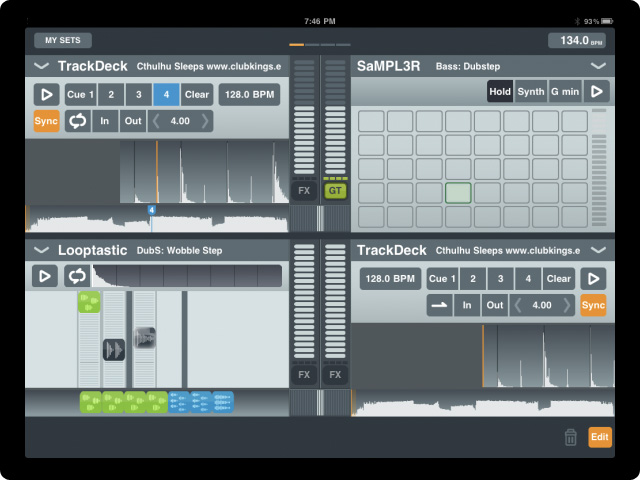
Task: Enable the GT effect button
Action: (335, 190)
